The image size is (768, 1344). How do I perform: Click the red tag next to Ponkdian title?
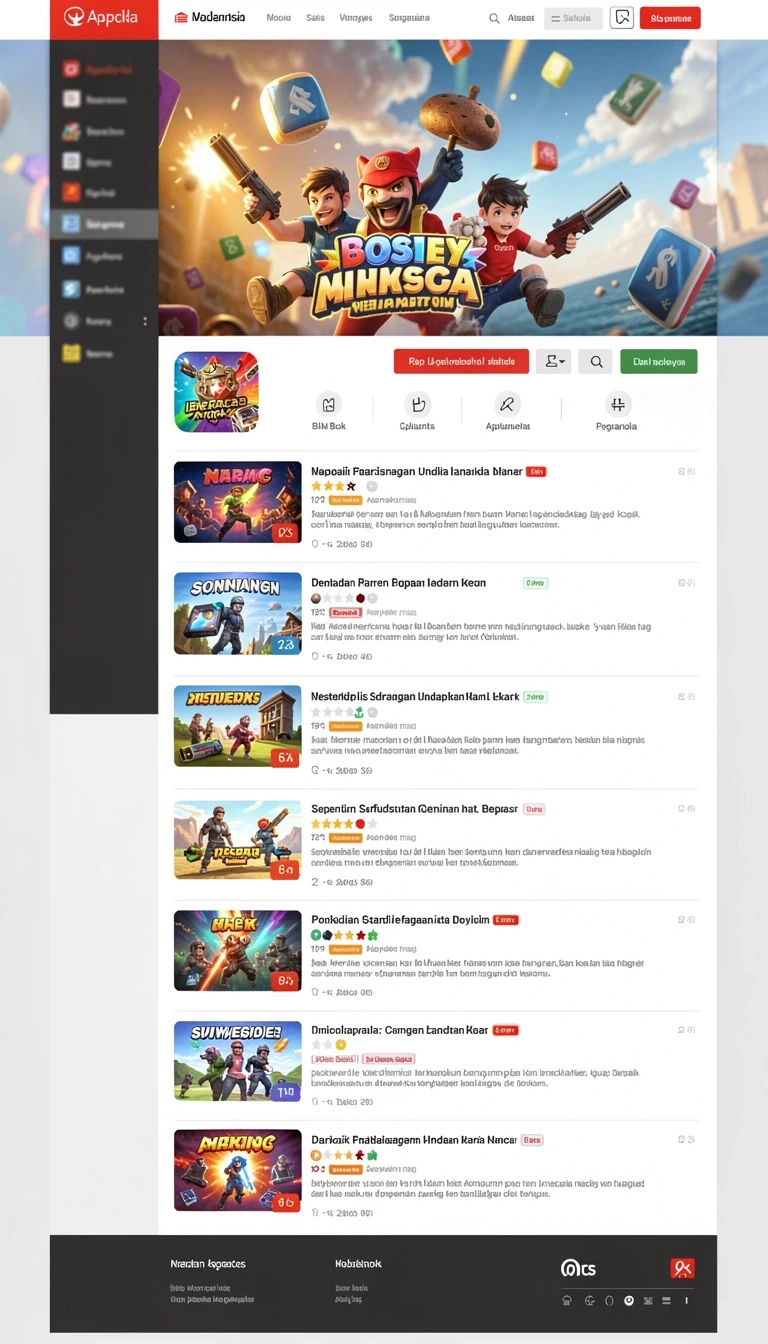click(506, 919)
